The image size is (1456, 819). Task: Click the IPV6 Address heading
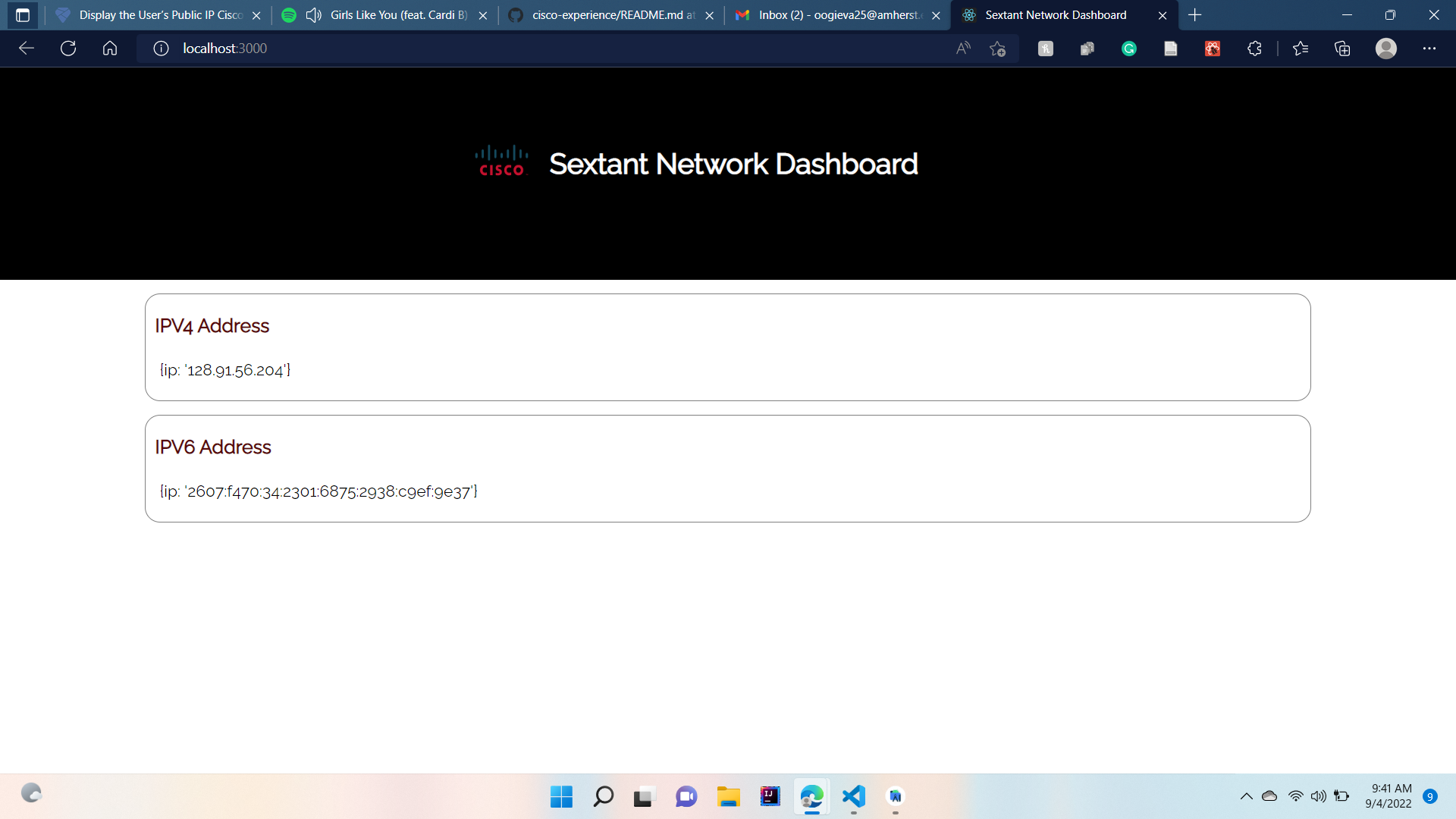click(x=213, y=447)
